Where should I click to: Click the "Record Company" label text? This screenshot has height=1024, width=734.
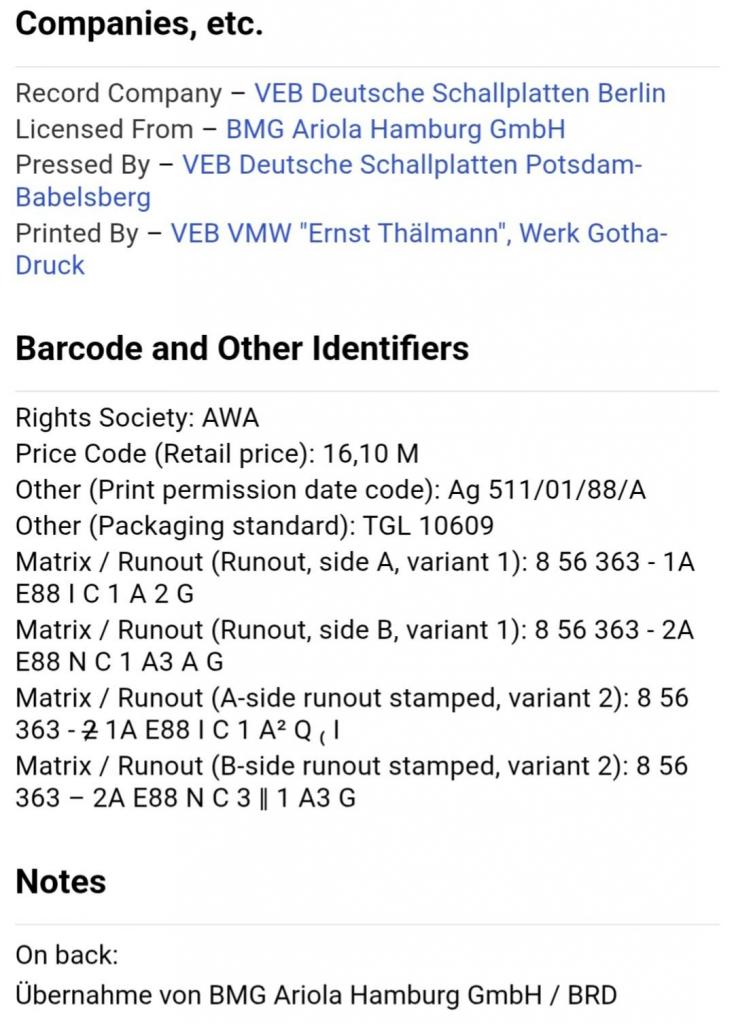(118, 94)
